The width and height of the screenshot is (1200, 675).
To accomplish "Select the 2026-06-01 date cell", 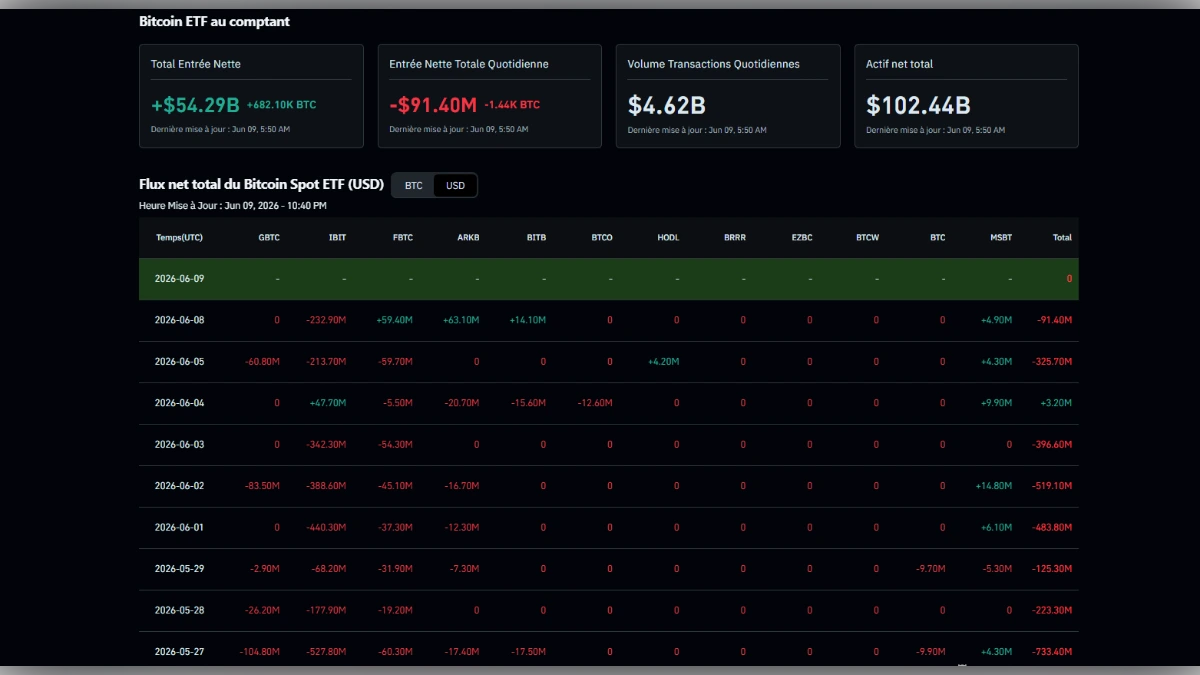I will click(179, 527).
